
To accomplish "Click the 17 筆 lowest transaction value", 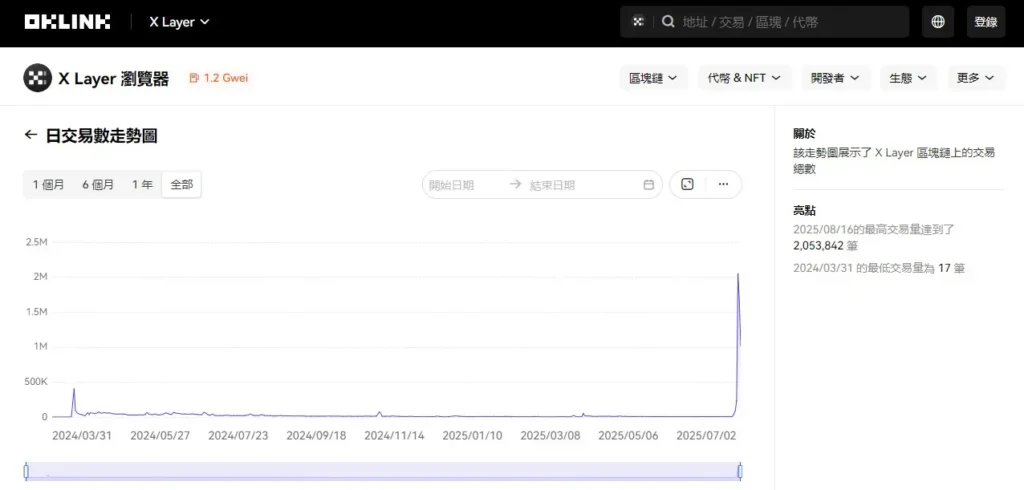I will (x=951, y=268).
